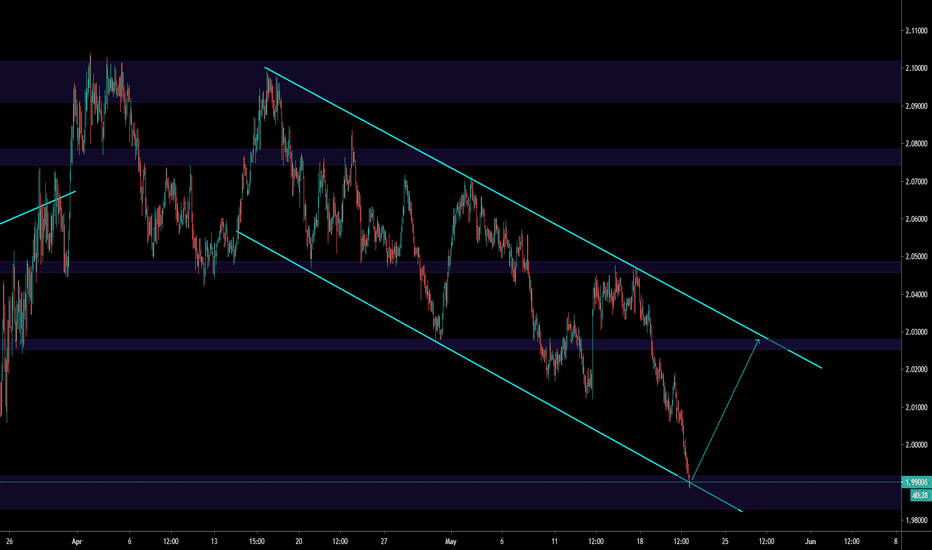Click the 8 date label on time axis
This screenshot has height=550, width=932.
point(895,541)
